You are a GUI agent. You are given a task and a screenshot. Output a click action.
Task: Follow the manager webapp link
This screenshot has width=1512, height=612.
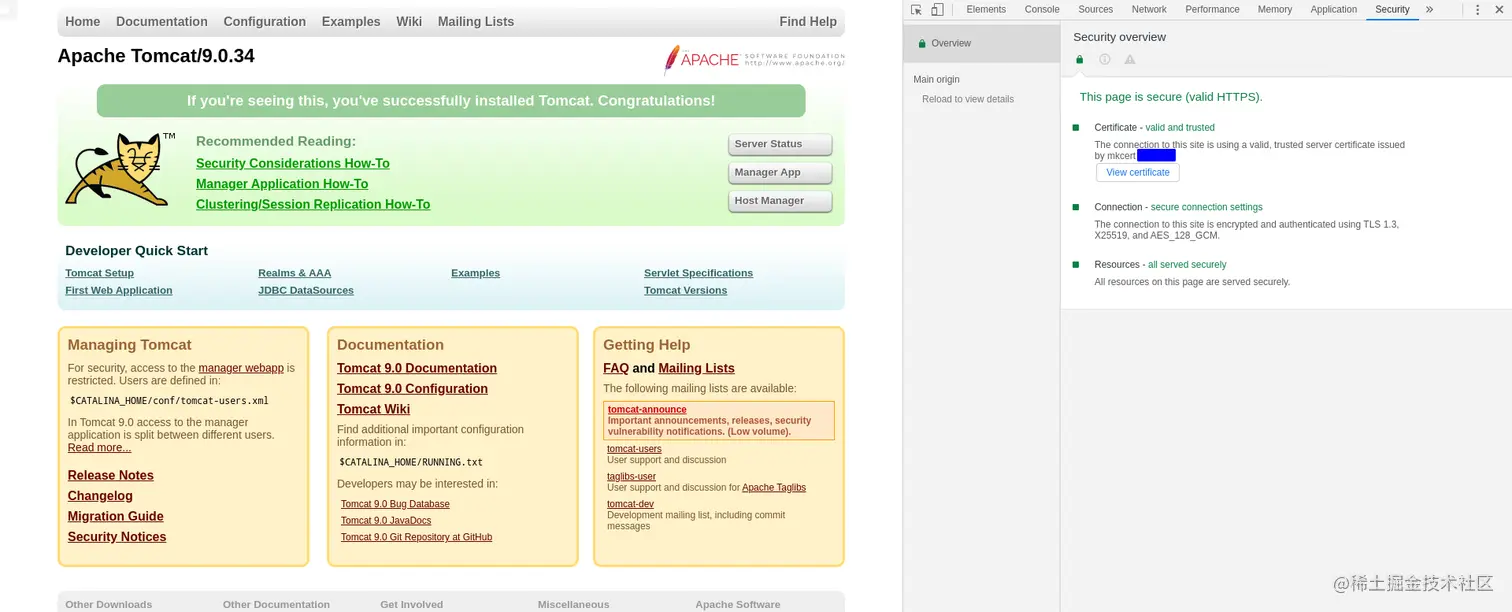[241, 368]
